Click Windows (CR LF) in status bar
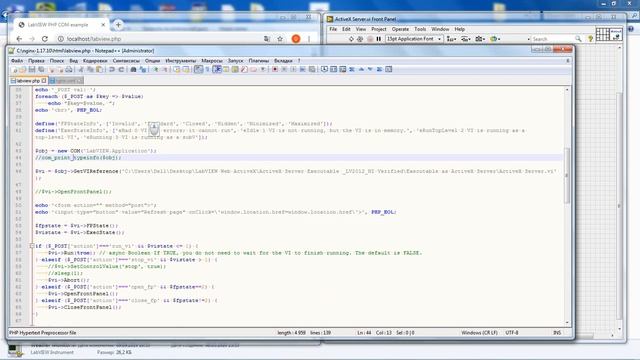The height and width of the screenshot is (360, 640). [479, 333]
